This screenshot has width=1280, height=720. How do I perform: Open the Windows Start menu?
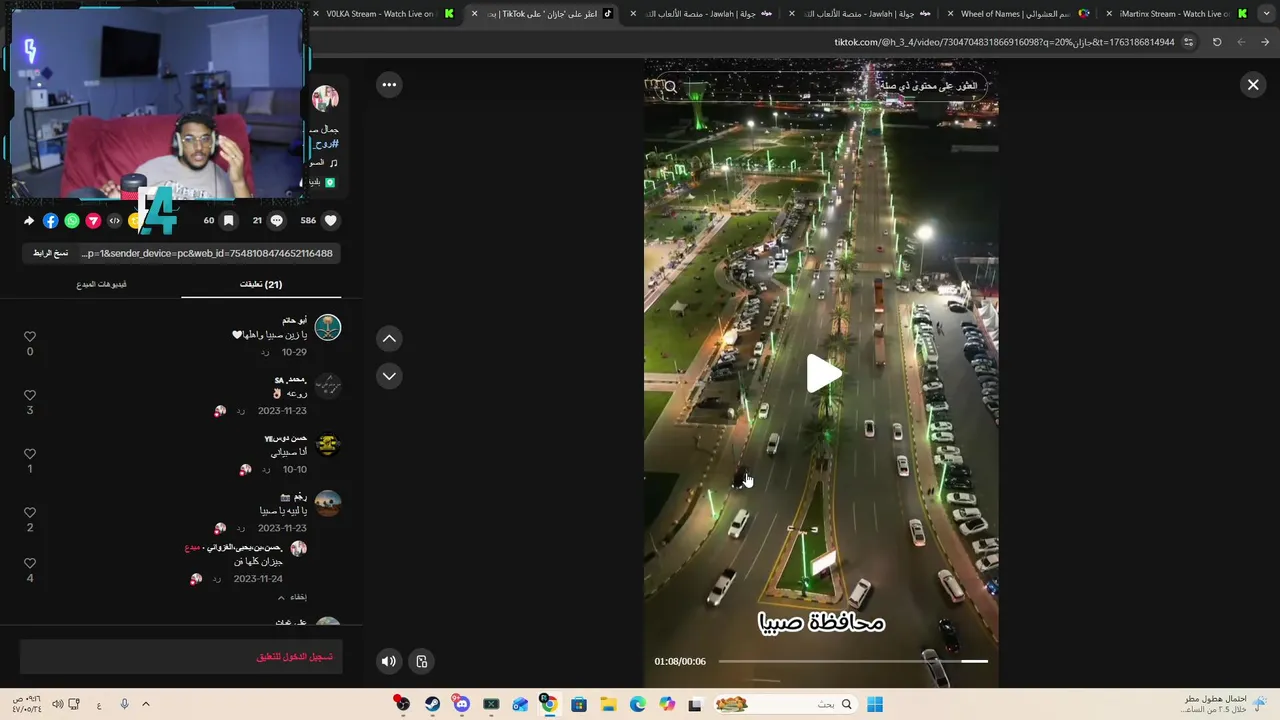click(x=875, y=704)
